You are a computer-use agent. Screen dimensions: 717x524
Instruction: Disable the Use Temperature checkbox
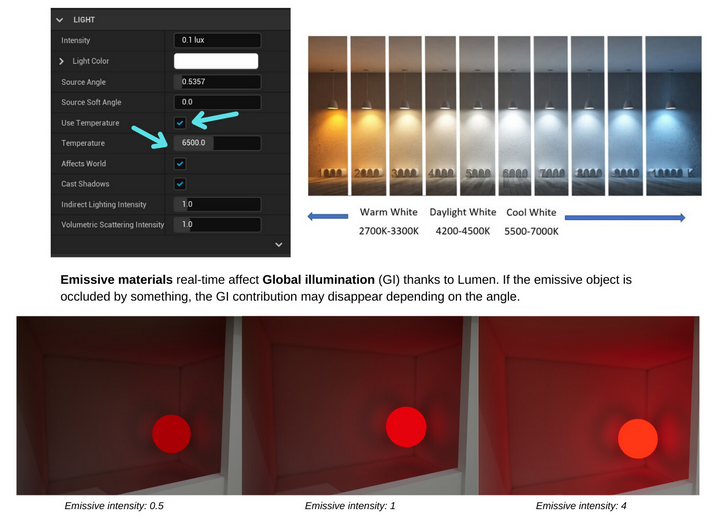click(x=180, y=123)
